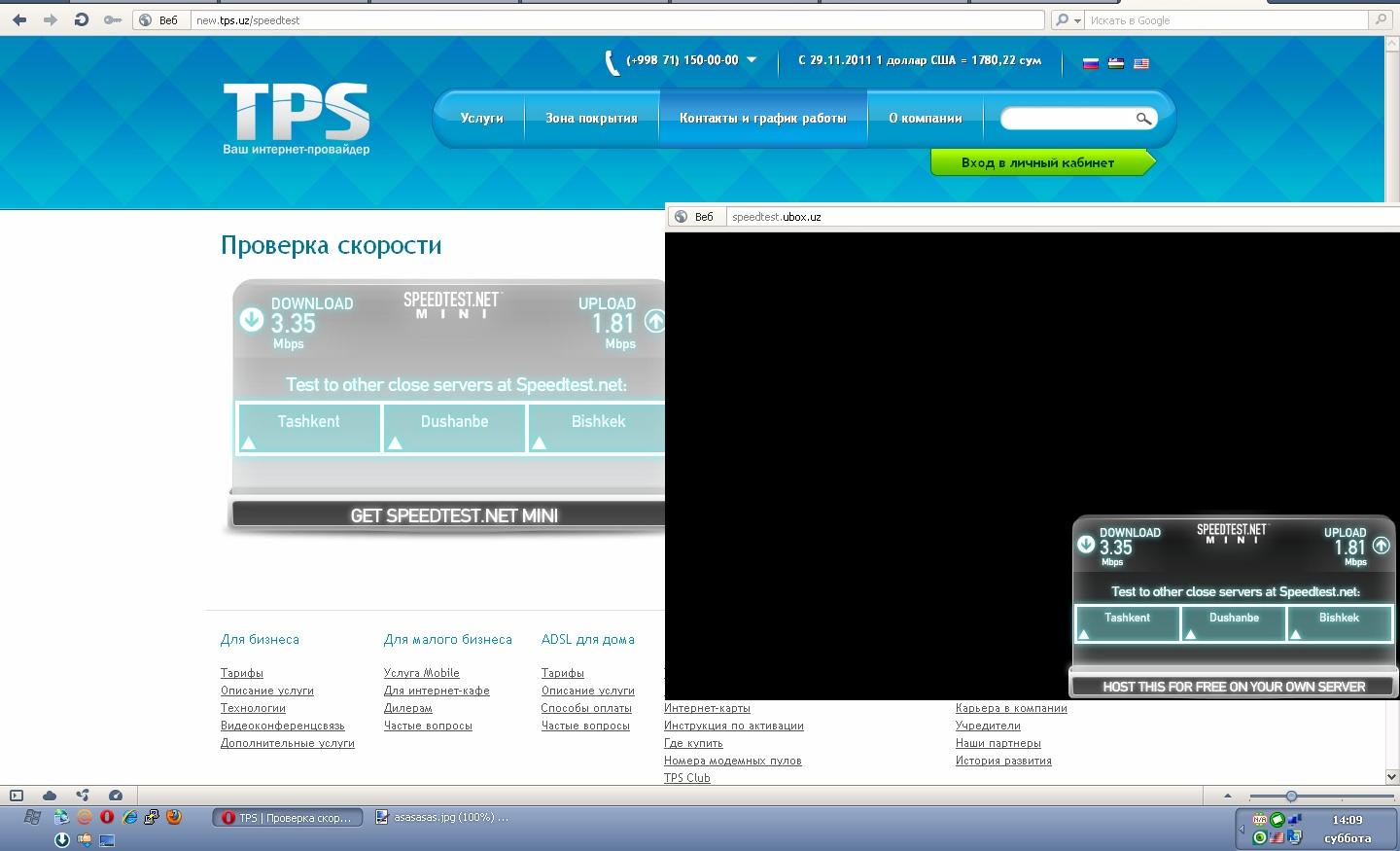Open the Способы оплаты link
The width and height of the screenshot is (1400, 851).
point(586,708)
